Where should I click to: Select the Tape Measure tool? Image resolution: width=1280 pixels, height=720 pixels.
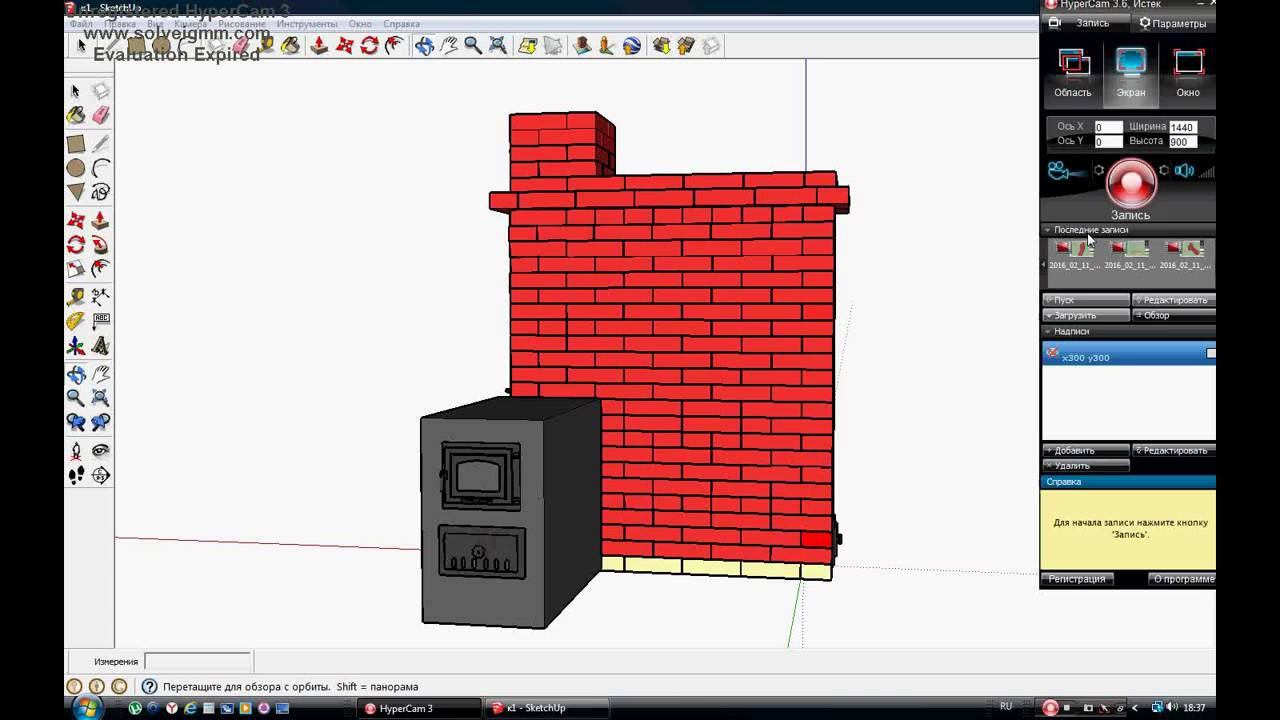click(76, 297)
